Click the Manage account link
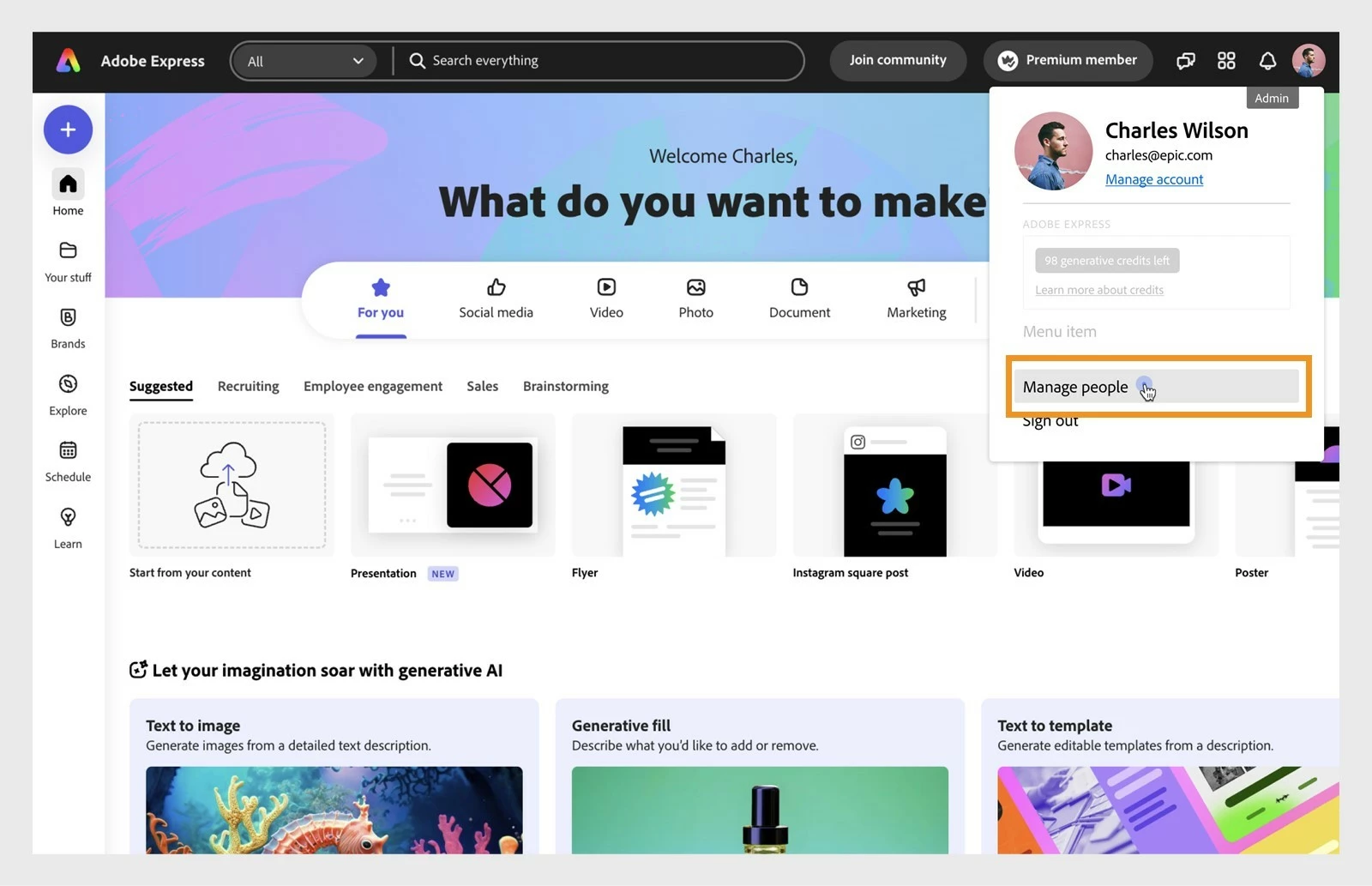Viewport: 1372px width, 886px height. click(1154, 179)
